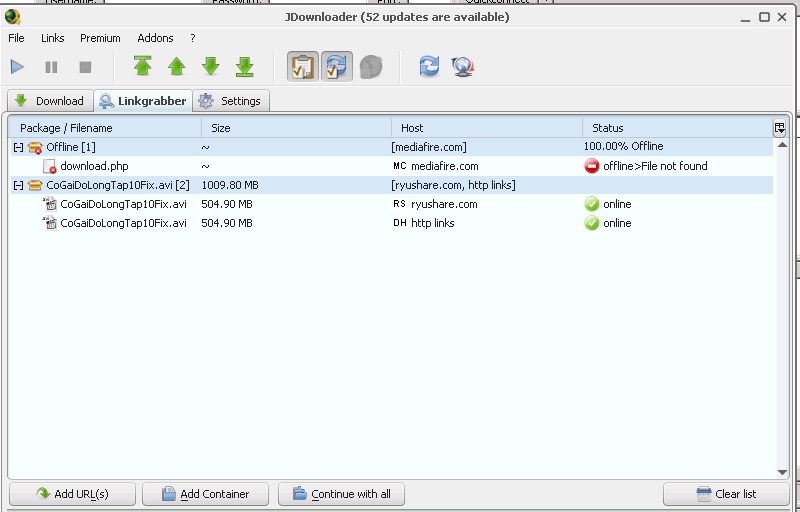Click the Pause downloads icon

[x=51, y=67]
